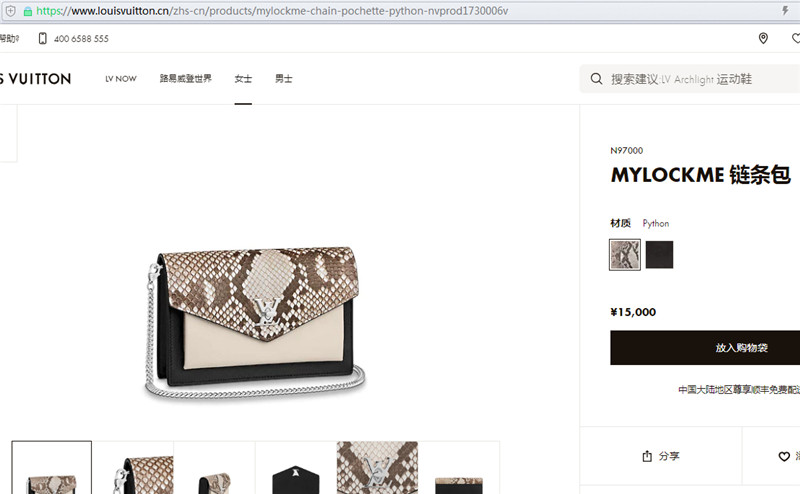Select the sixth thumbnail, top view
This screenshot has width=800, height=494.
point(459,467)
